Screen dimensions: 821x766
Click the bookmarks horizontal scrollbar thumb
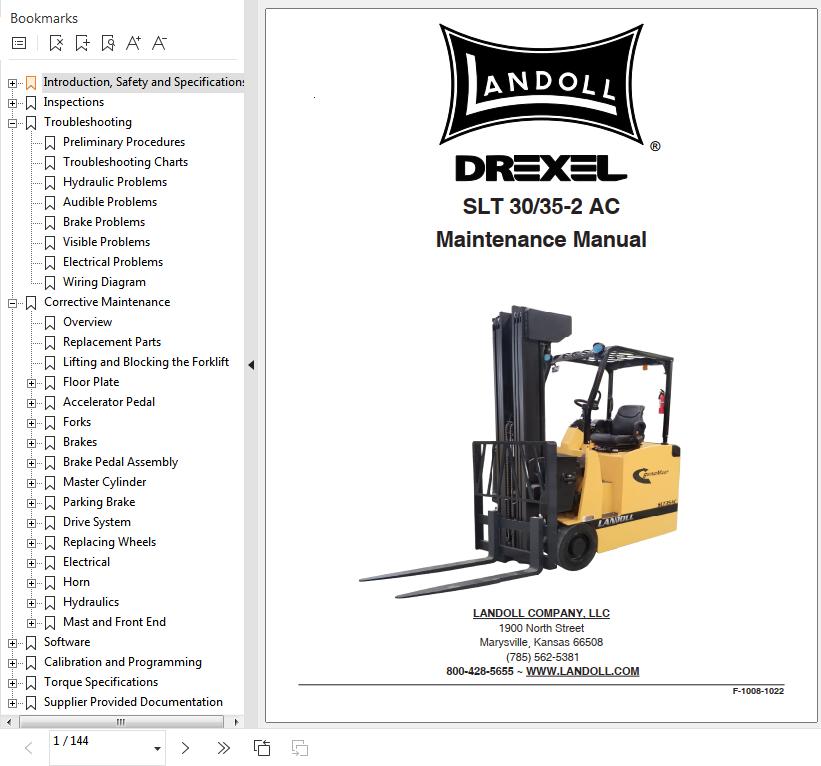point(121,722)
